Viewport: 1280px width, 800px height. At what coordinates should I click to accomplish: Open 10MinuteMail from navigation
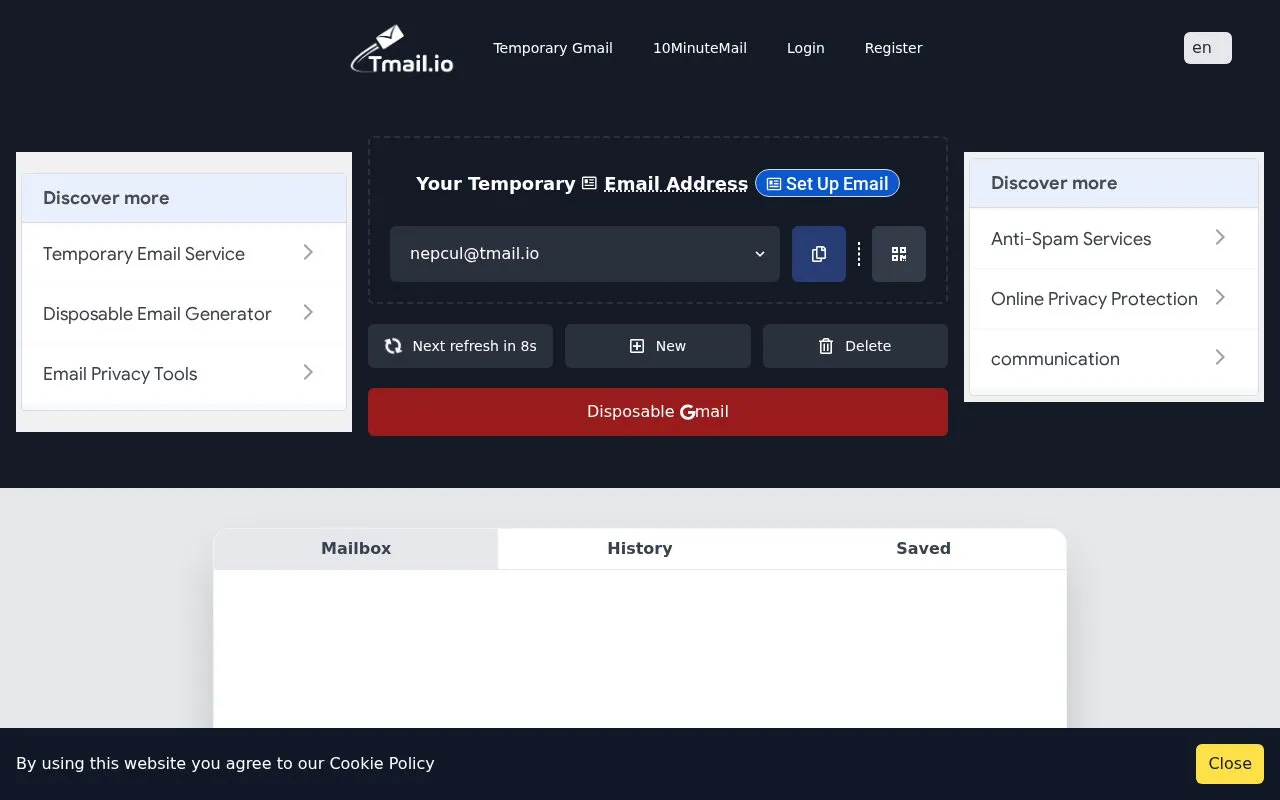click(x=700, y=48)
